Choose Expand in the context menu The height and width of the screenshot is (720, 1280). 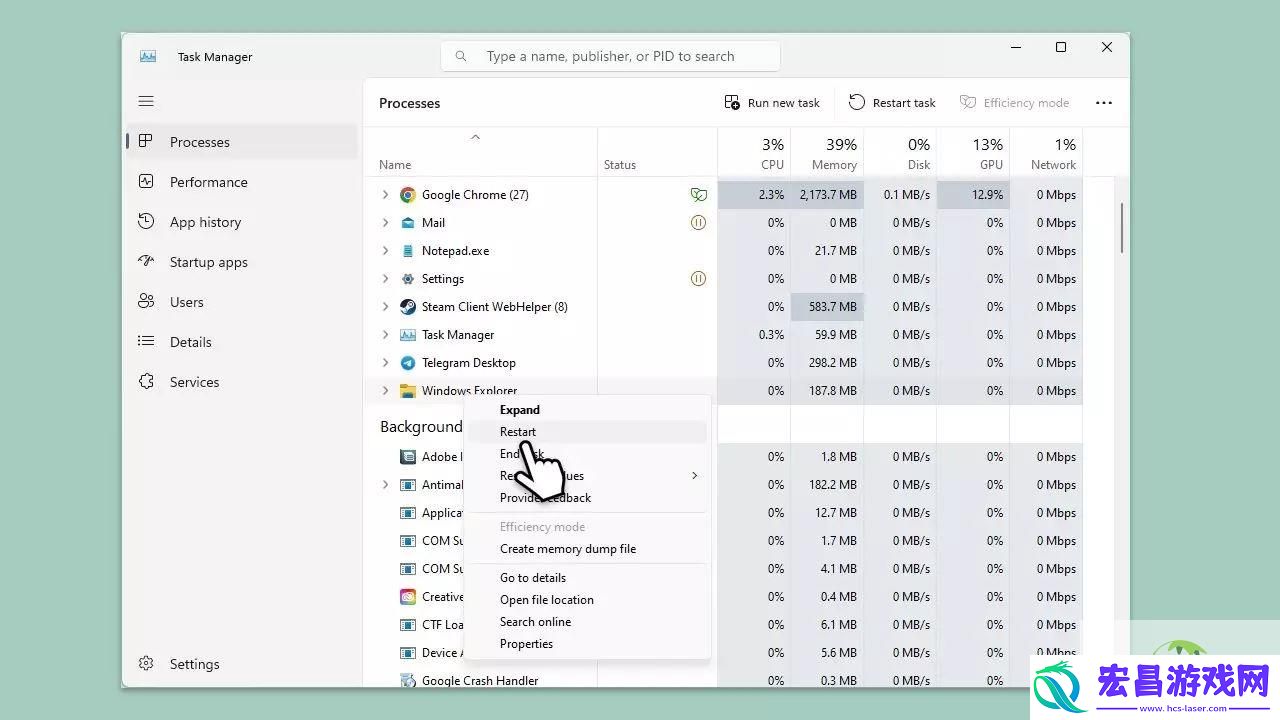587,410
